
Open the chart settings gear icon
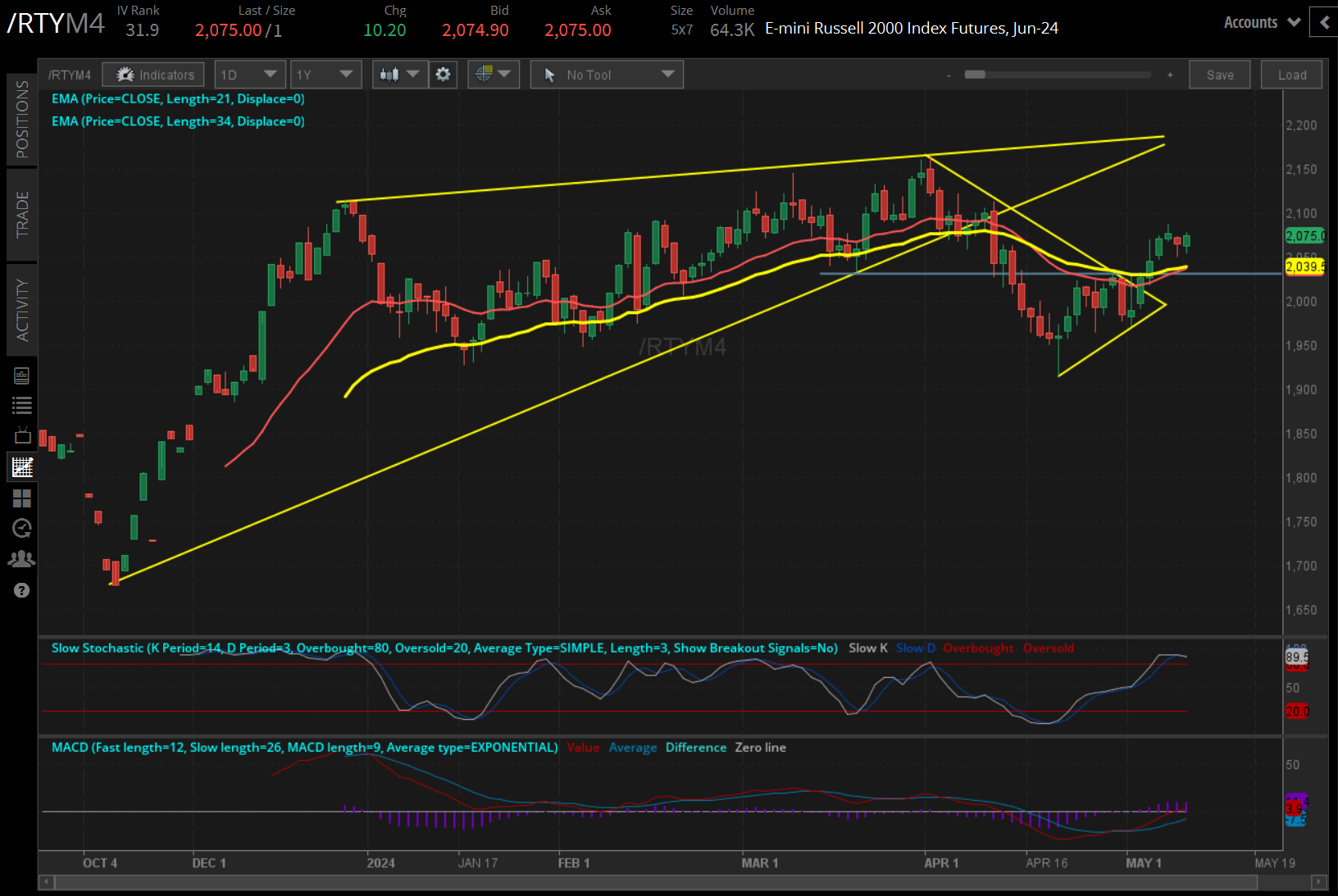[x=443, y=74]
